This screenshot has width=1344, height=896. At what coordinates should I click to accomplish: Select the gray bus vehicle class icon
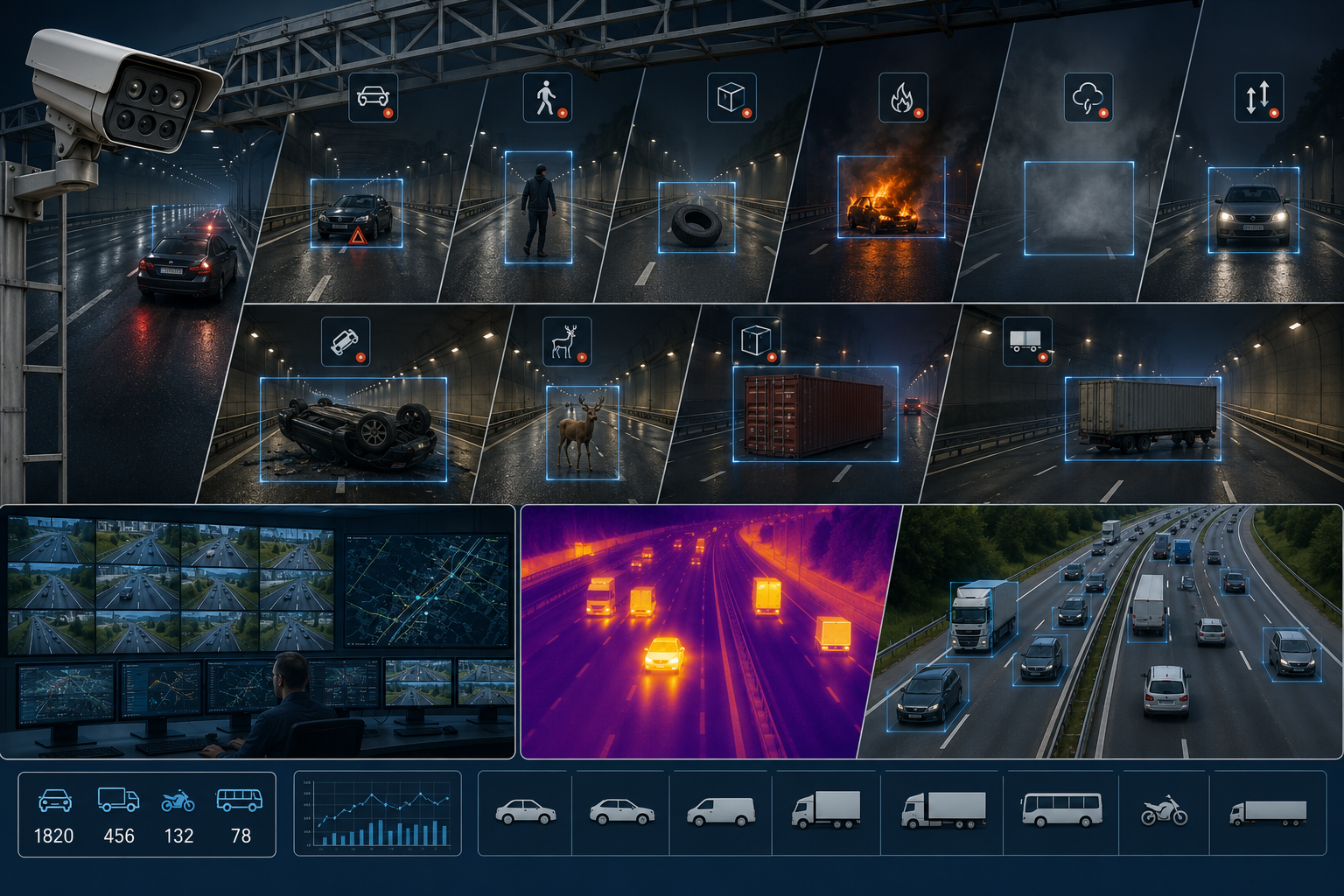(1061, 810)
